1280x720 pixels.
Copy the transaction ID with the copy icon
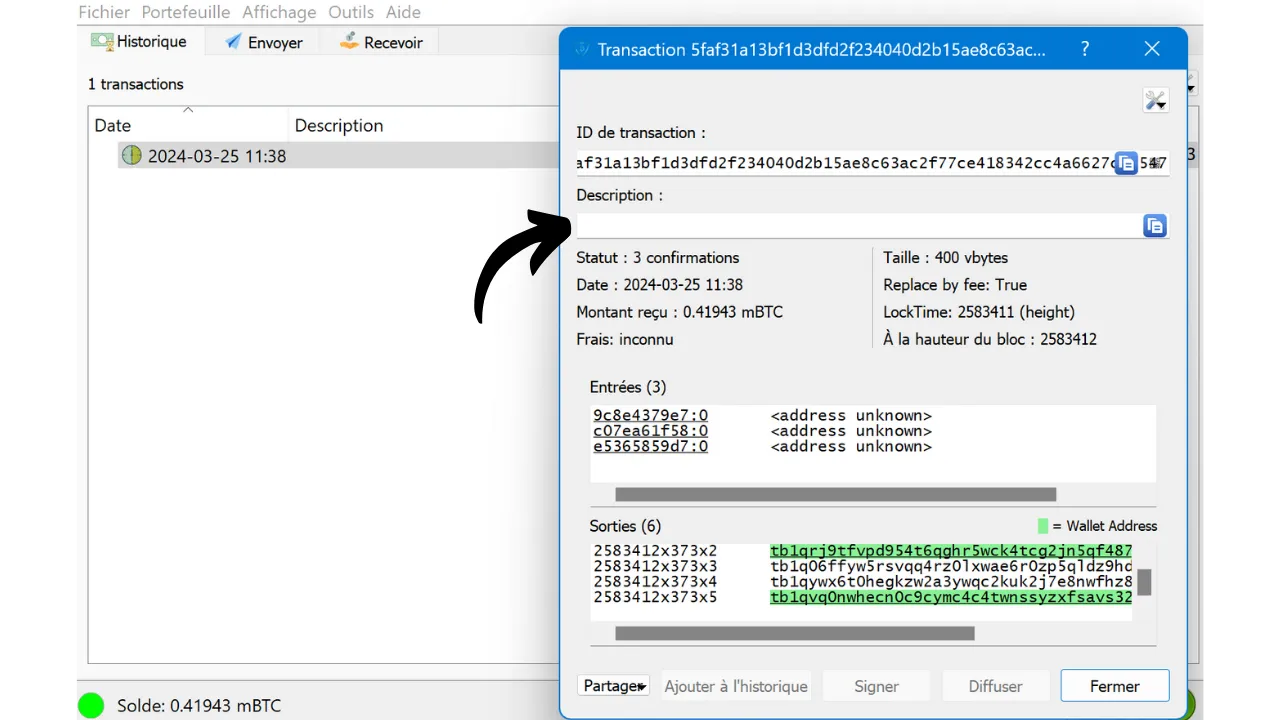point(1126,163)
